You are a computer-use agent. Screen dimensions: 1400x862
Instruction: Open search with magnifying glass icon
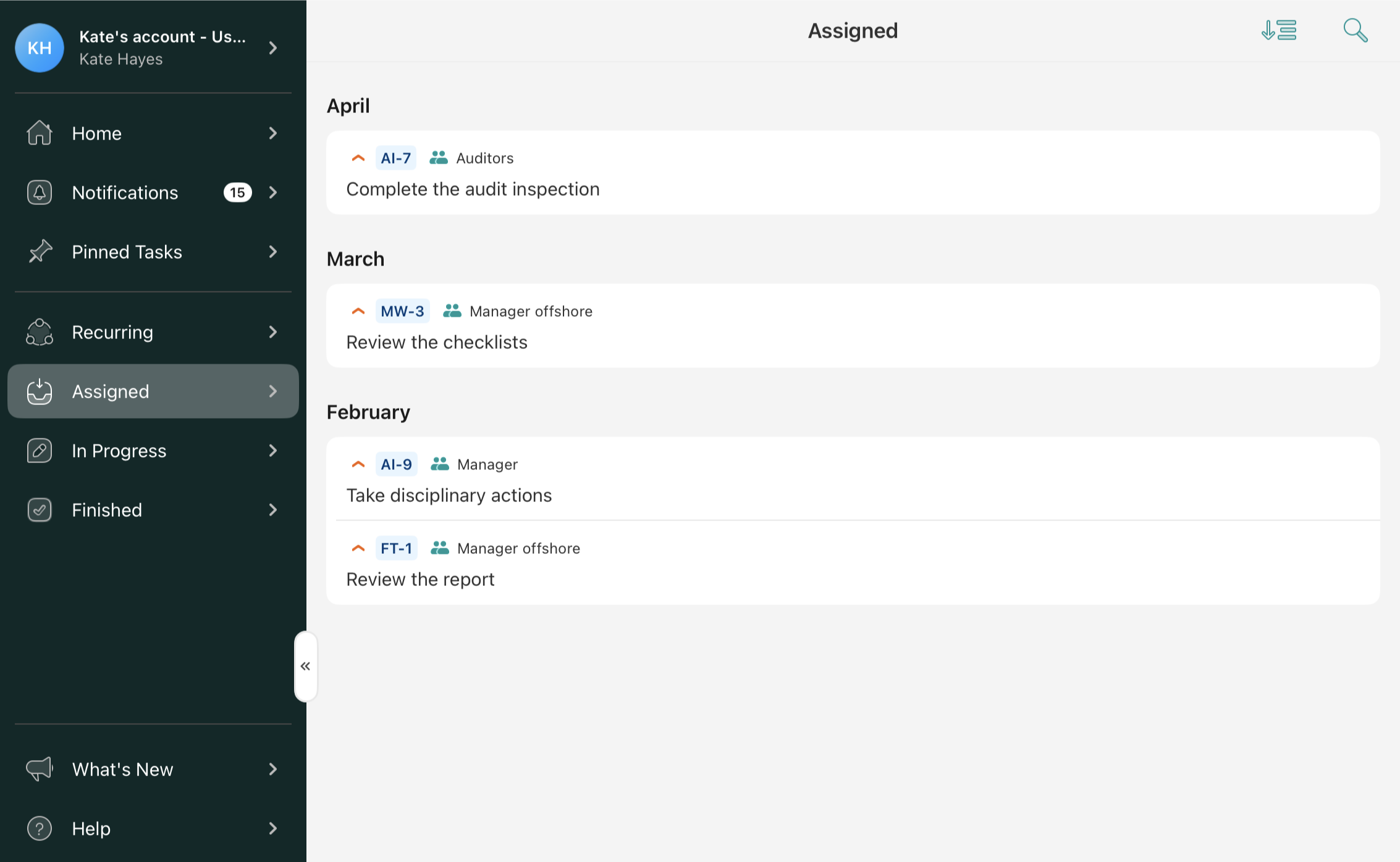(x=1355, y=30)
